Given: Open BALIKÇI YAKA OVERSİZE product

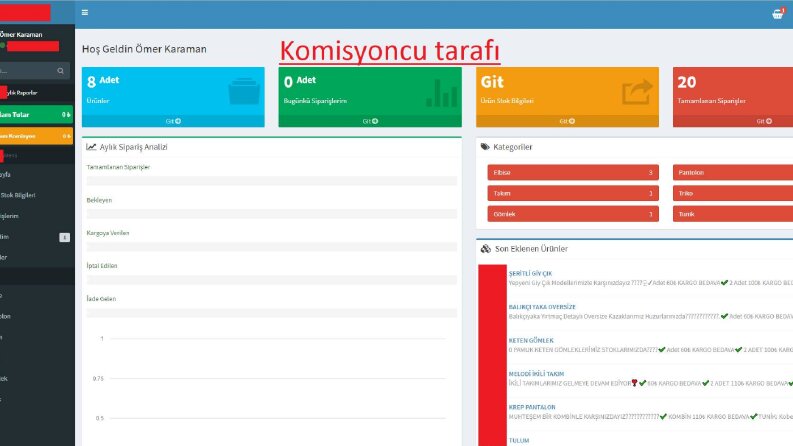Looking at the screenshot, I should click(542, 307).
